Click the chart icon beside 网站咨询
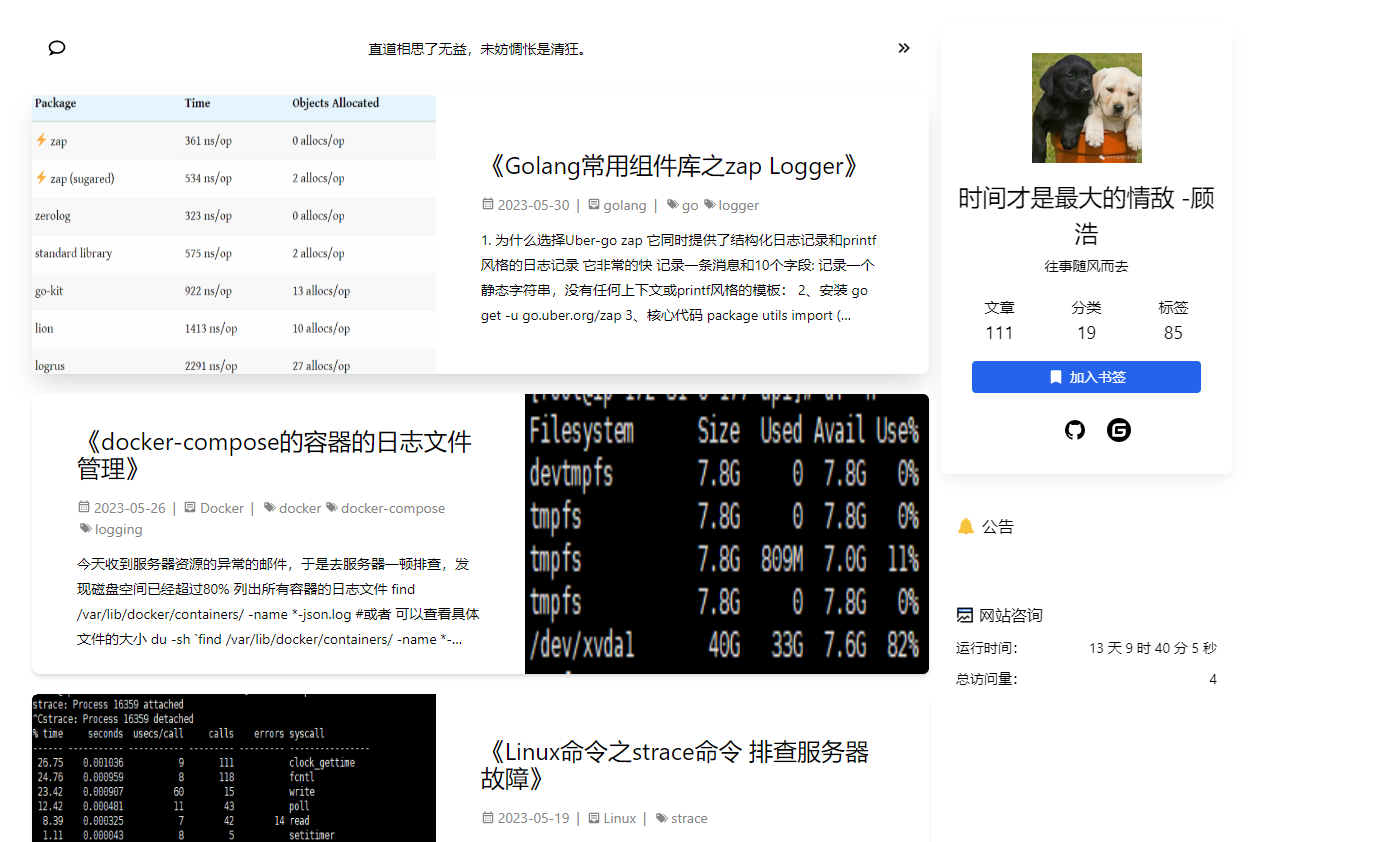Image resolution: width=1397 pixels, height=842 pixels. pyautogui.click(x=965, y=615)
